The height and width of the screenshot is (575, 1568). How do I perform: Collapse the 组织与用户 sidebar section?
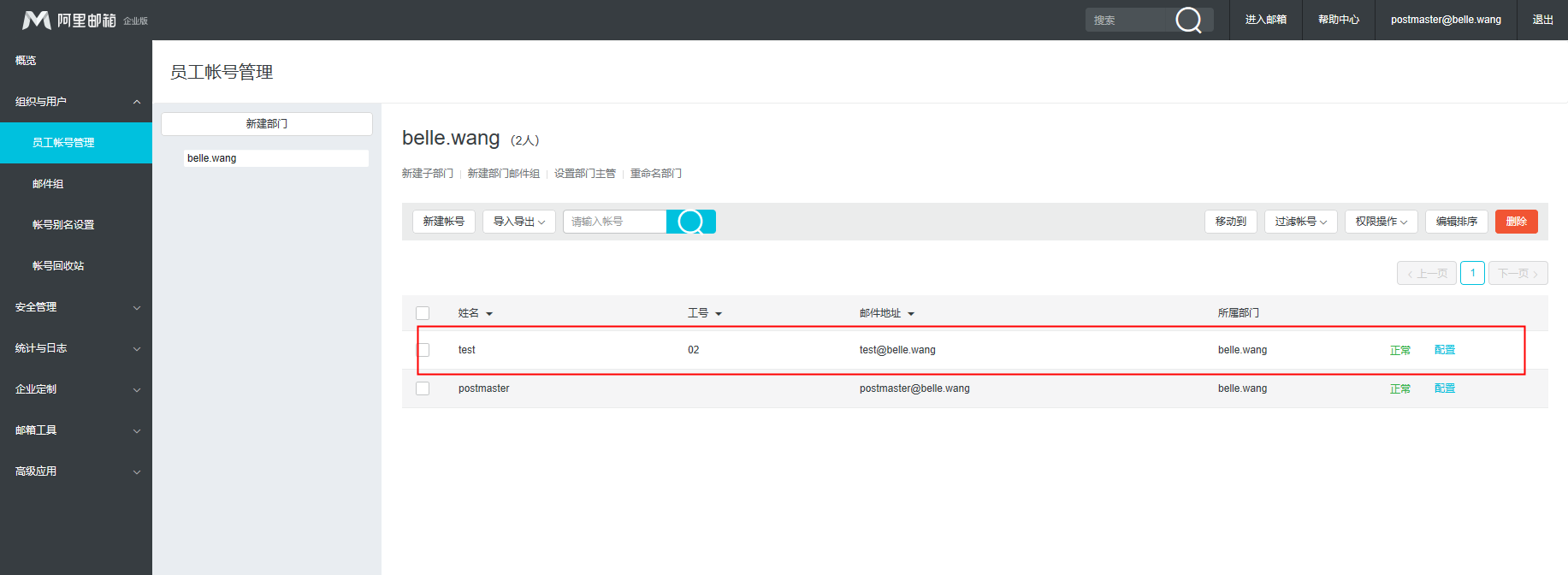coord(137,102)
